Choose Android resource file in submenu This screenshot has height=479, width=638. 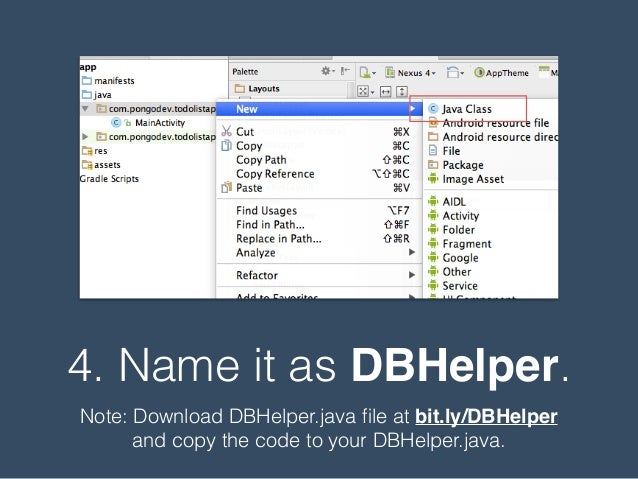496,123
